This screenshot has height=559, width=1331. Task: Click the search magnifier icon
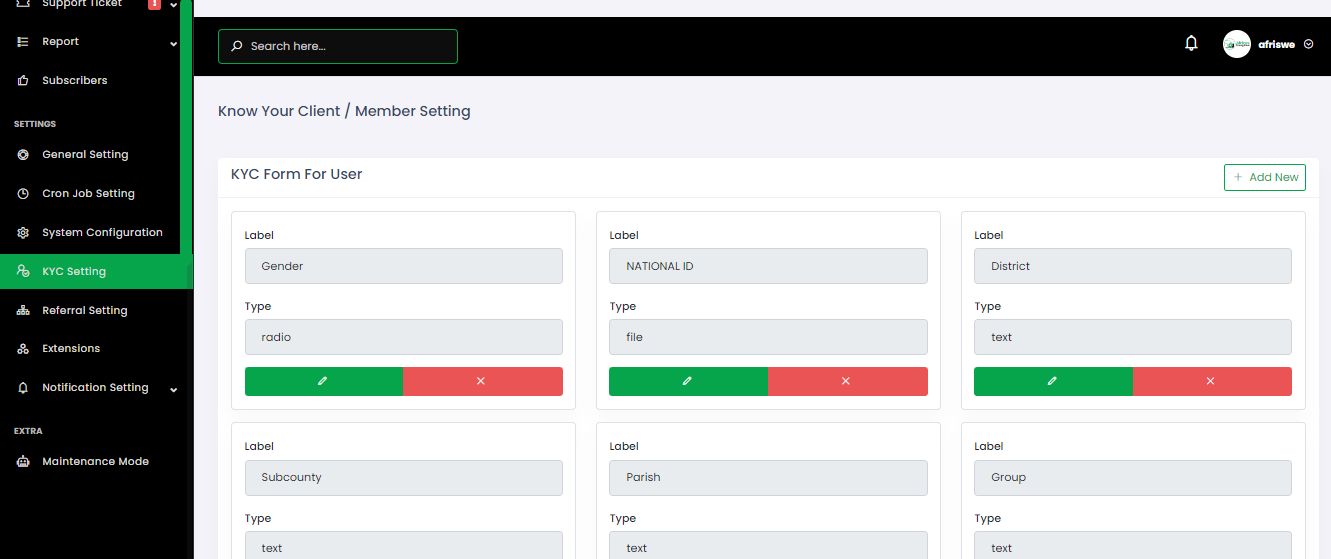tap(237, 46)
